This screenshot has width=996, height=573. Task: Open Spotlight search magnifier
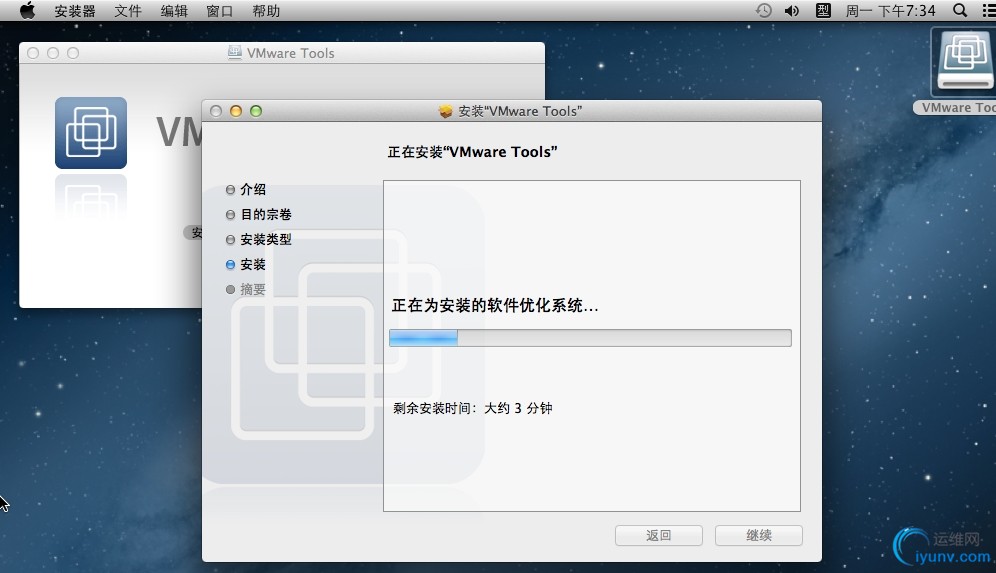[x=960, y=11]
